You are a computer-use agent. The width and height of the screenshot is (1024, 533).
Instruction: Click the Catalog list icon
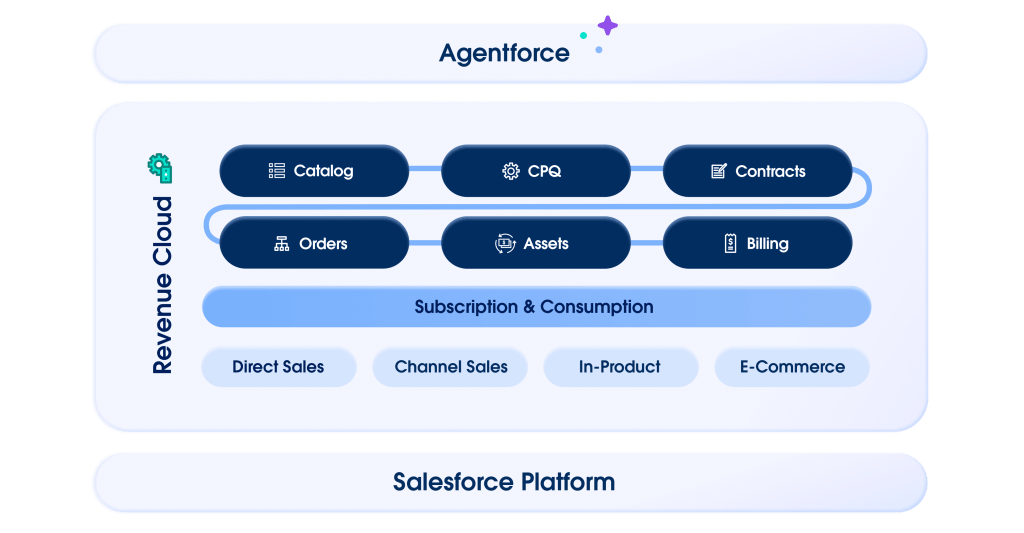[277, 171]
